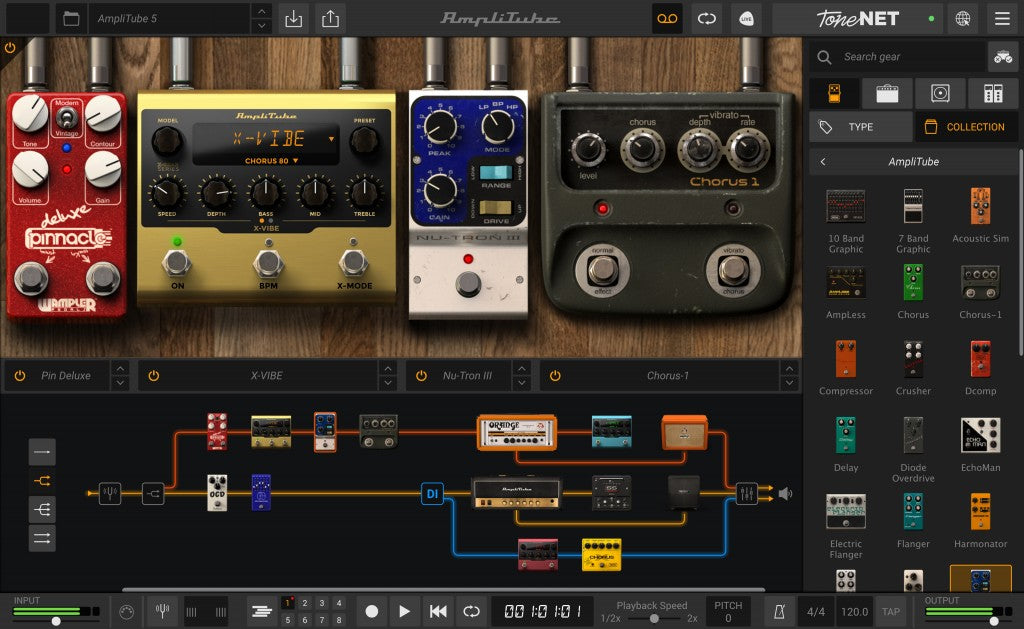Screen dimensions: 1024x629
Task: Select the stompbox category icon
Action: tap(835, 92)
